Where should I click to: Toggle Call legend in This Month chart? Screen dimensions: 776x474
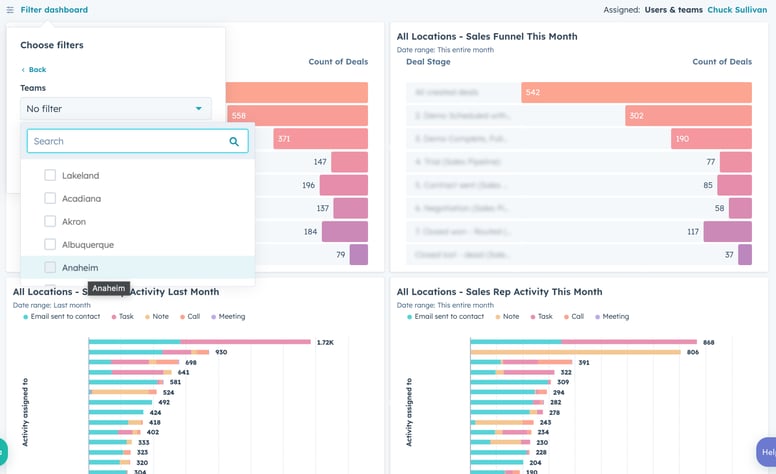tap(574, 317)
